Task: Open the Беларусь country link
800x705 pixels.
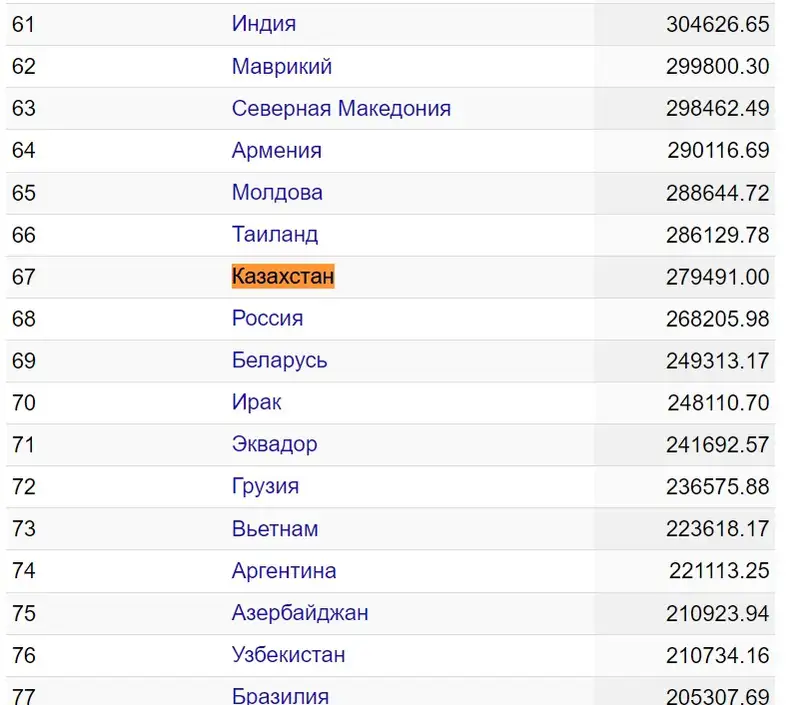Action: click(x=279, y=361)
